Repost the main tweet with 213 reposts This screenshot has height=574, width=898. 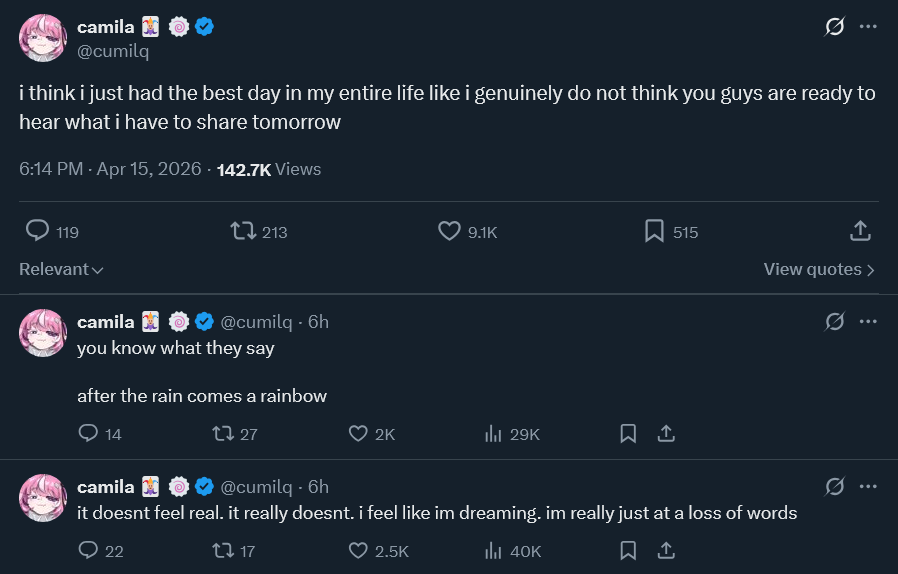[243, 231]
